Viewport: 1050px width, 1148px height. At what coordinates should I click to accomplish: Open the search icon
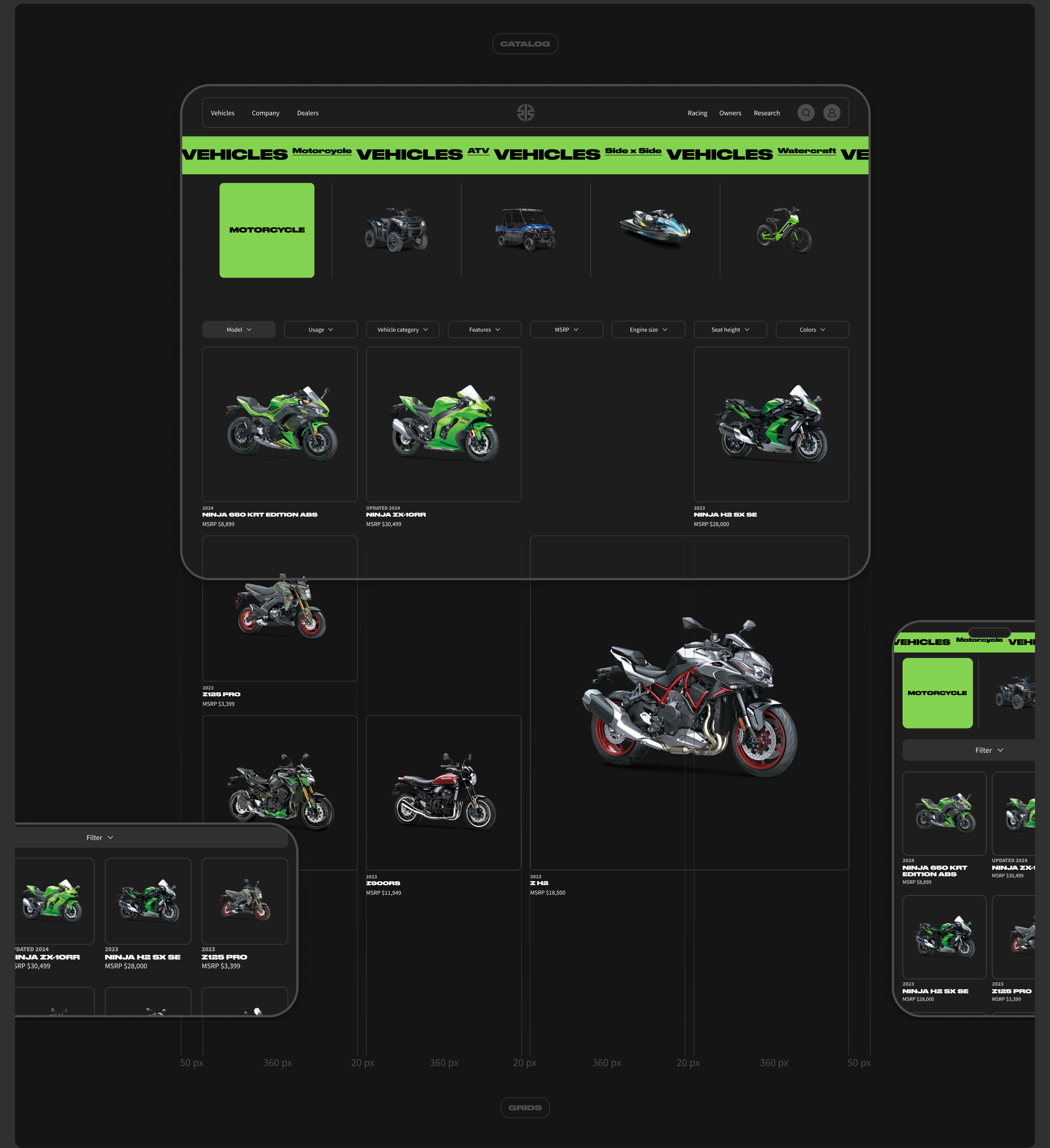tap(806, 113)
